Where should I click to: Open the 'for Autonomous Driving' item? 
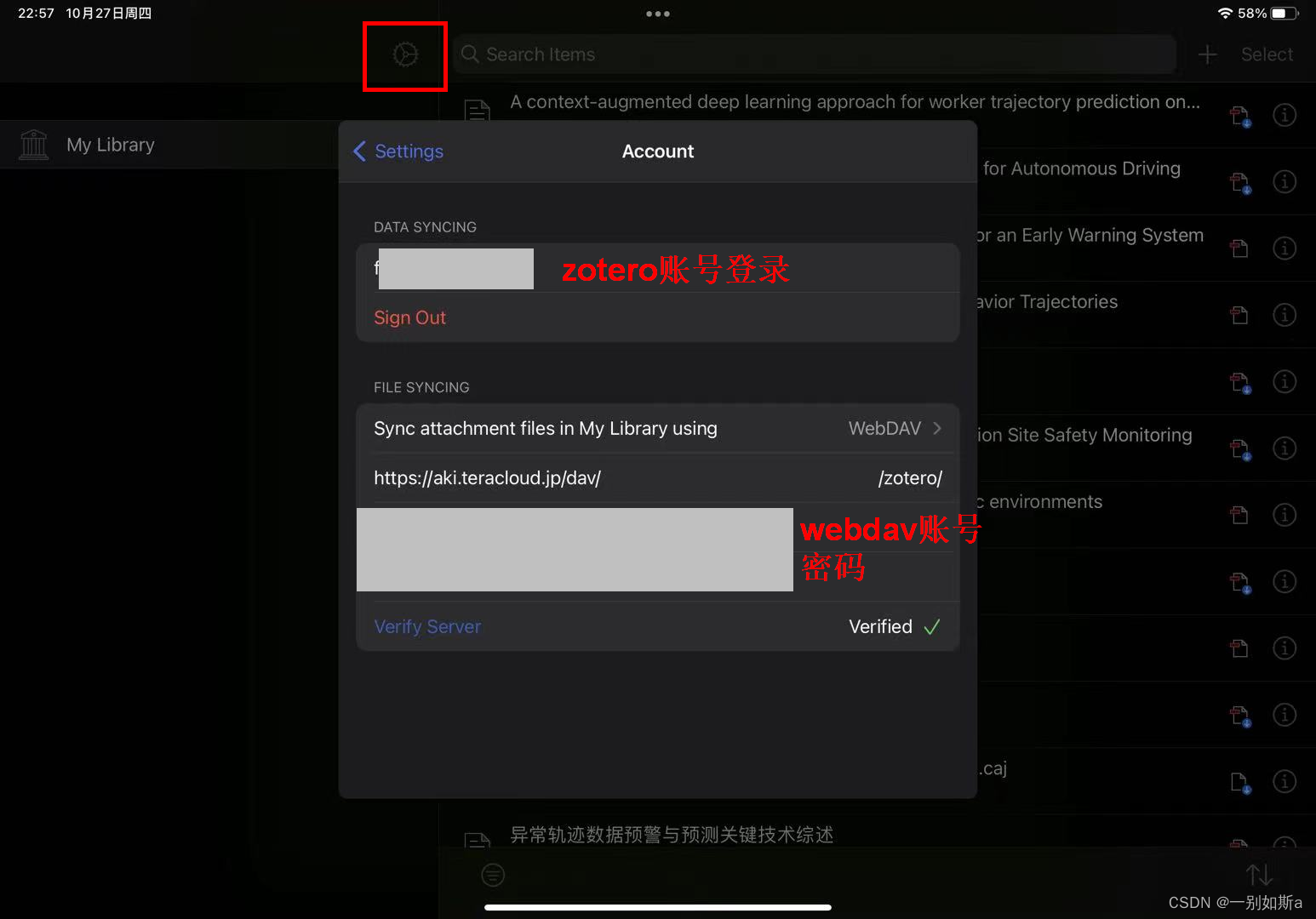click(1081, 168)
